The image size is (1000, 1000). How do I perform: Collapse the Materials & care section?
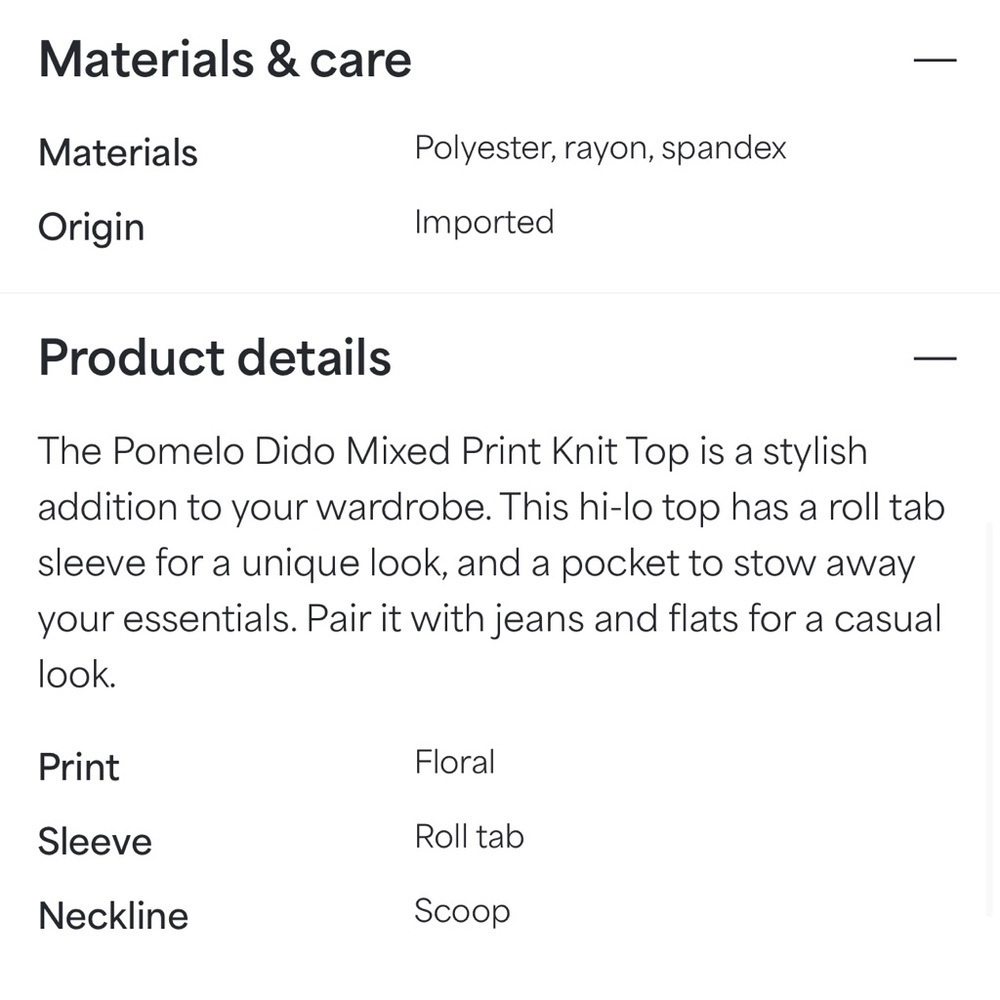point(935,60)
